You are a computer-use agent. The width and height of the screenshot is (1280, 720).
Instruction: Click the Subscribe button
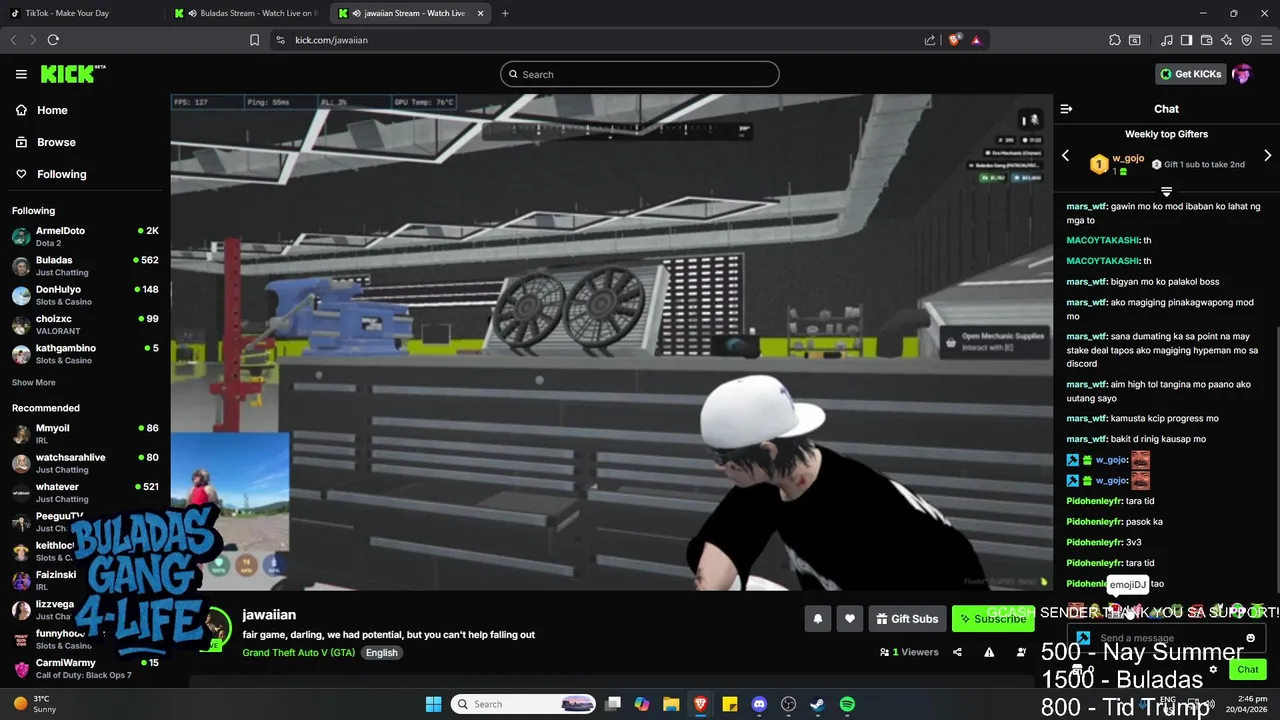(x=993, y=619)
